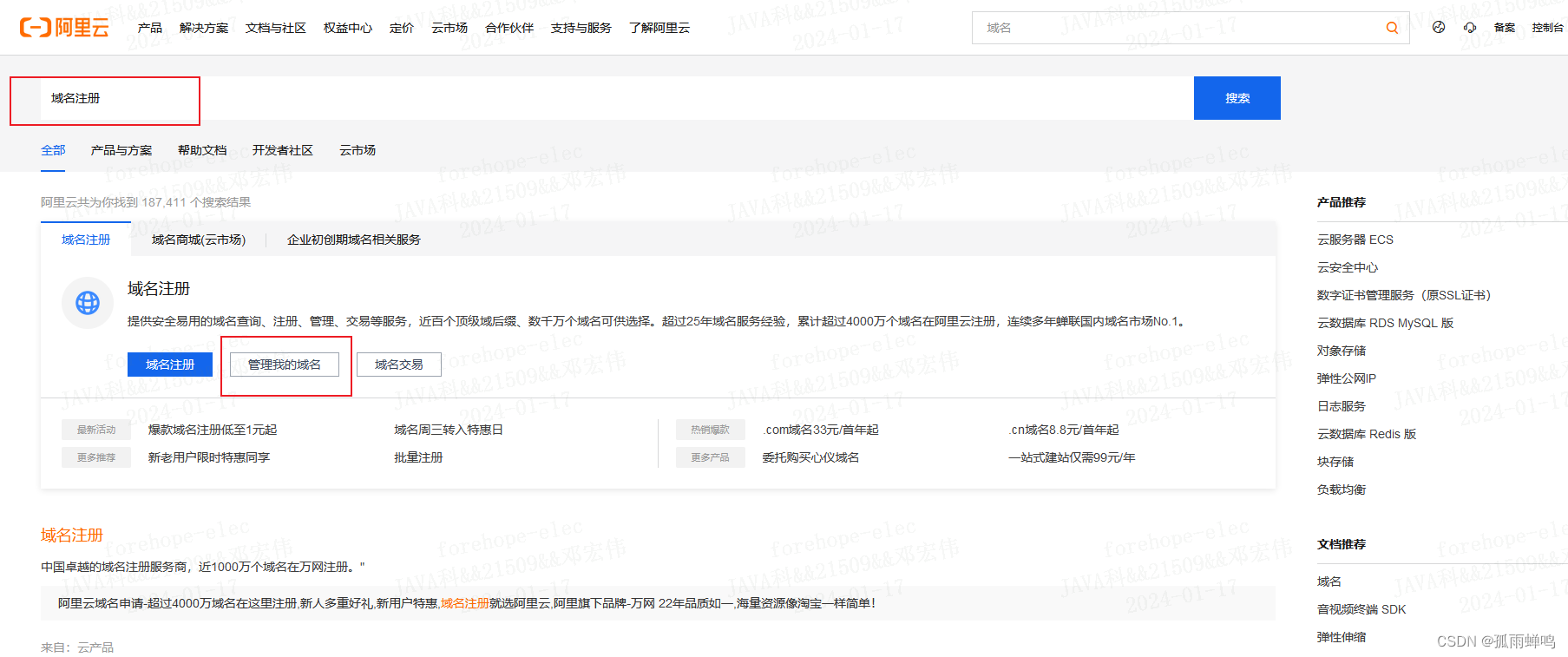Image resolution: width=1568 pixels, height=657 pixels.
Task: Open 块存储 recommendation
Action: click(1335, 462)
